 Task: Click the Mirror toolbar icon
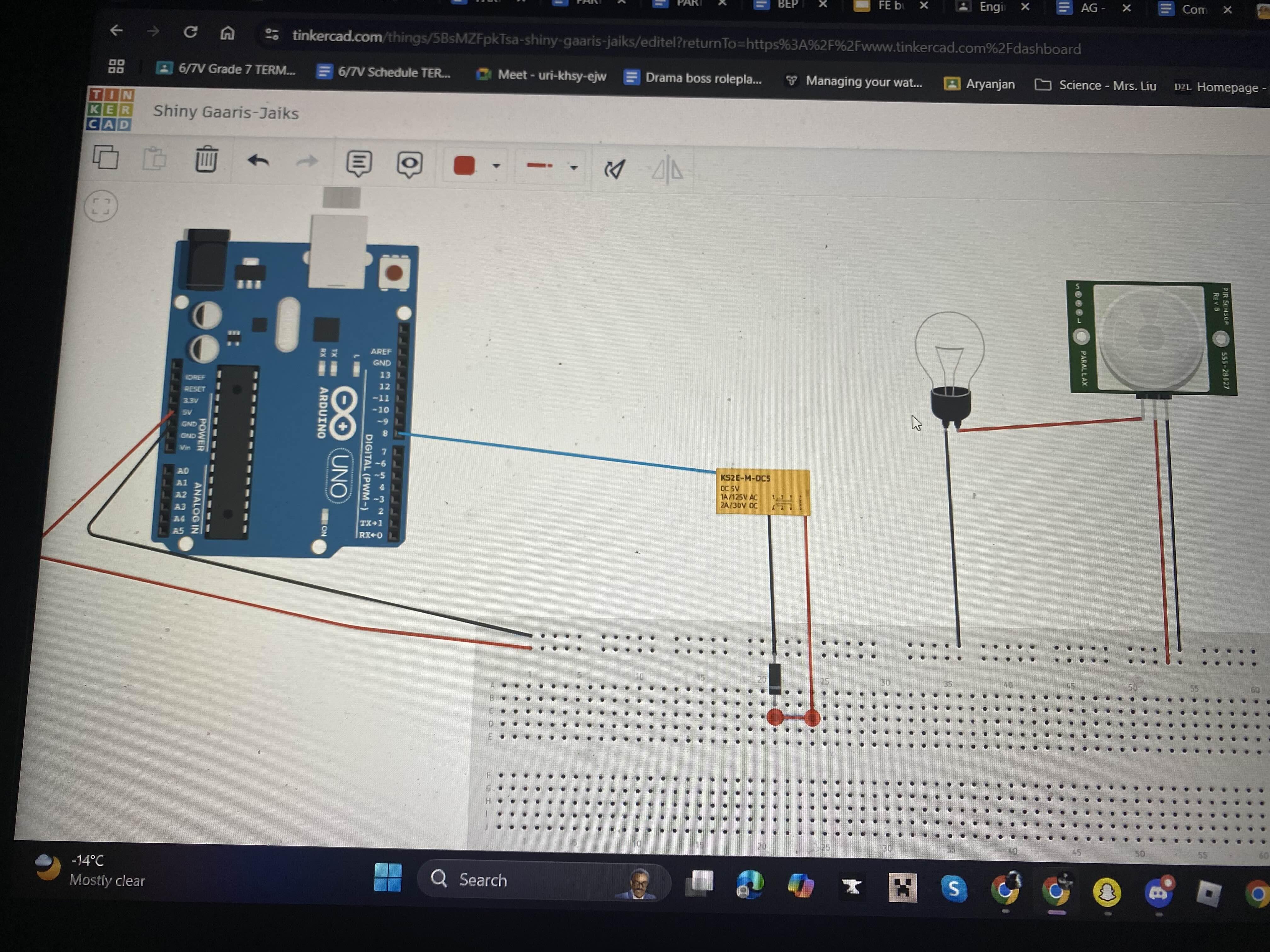click(x=667, y=170)
